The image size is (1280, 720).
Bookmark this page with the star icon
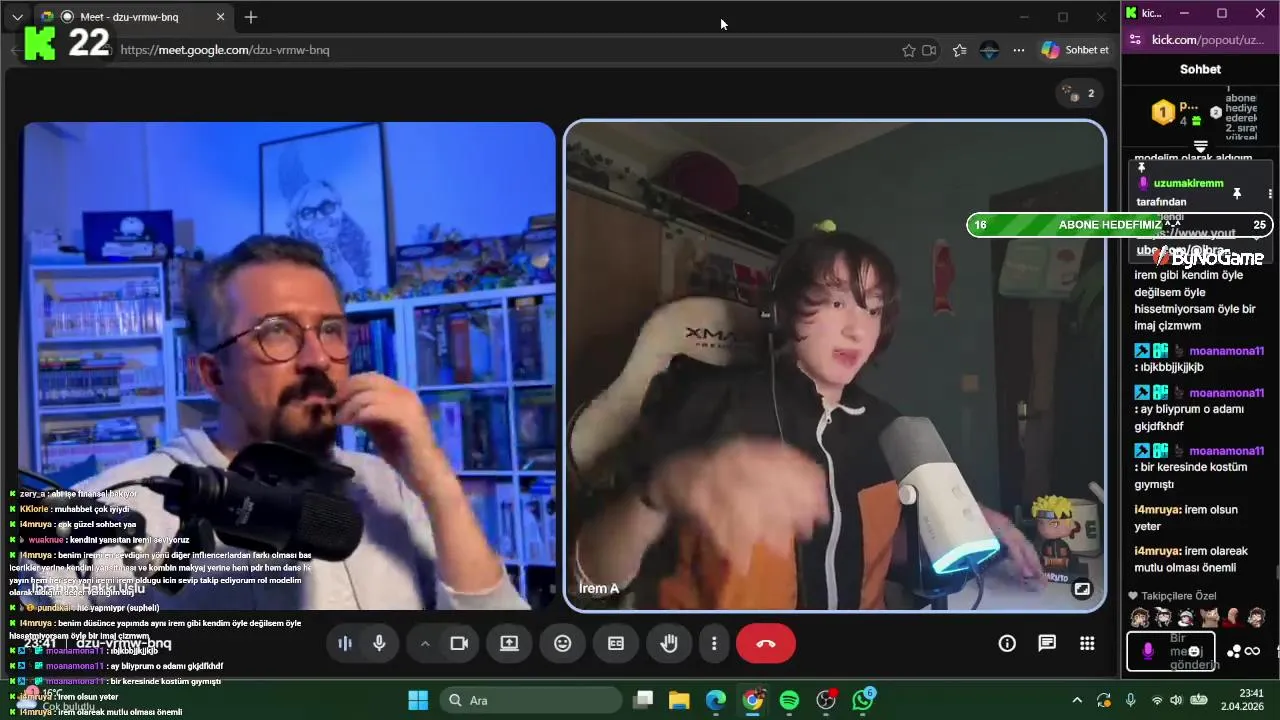(x=909, y=50)
